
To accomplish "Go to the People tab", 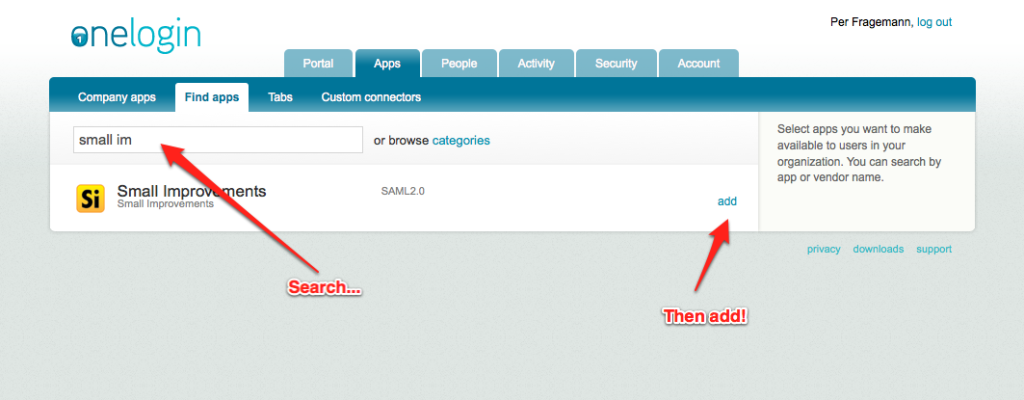I will (459, 63).
